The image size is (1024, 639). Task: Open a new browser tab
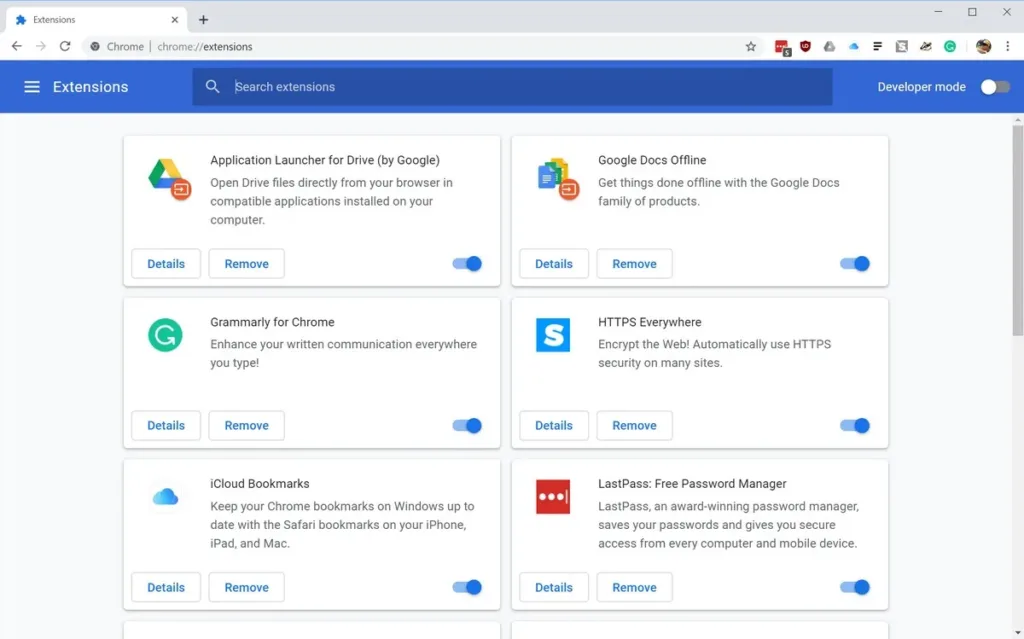point(203,20)
